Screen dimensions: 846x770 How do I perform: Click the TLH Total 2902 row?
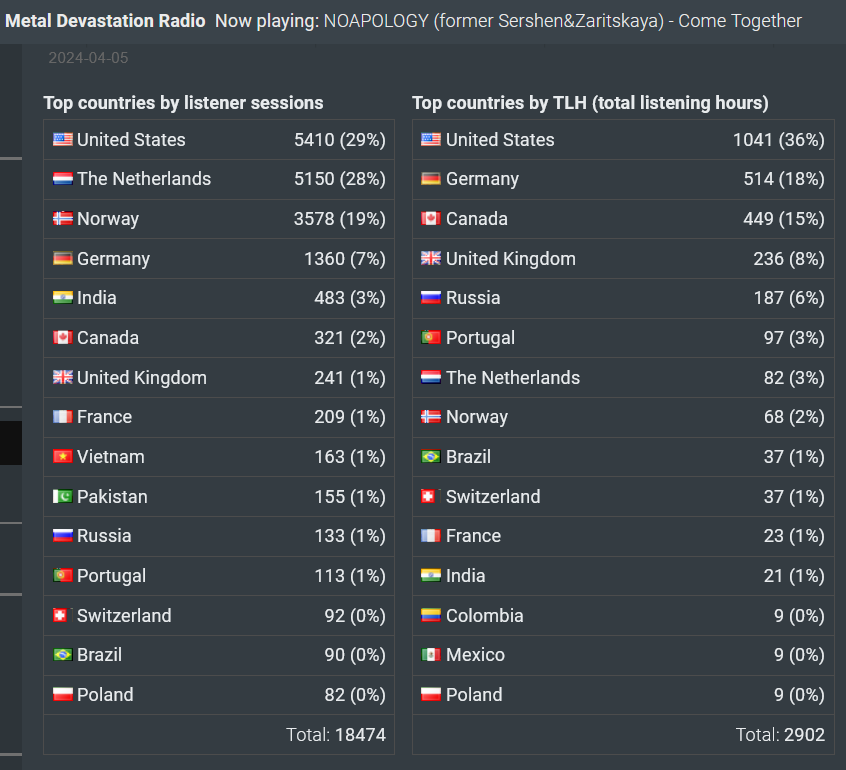click(623, 734)
